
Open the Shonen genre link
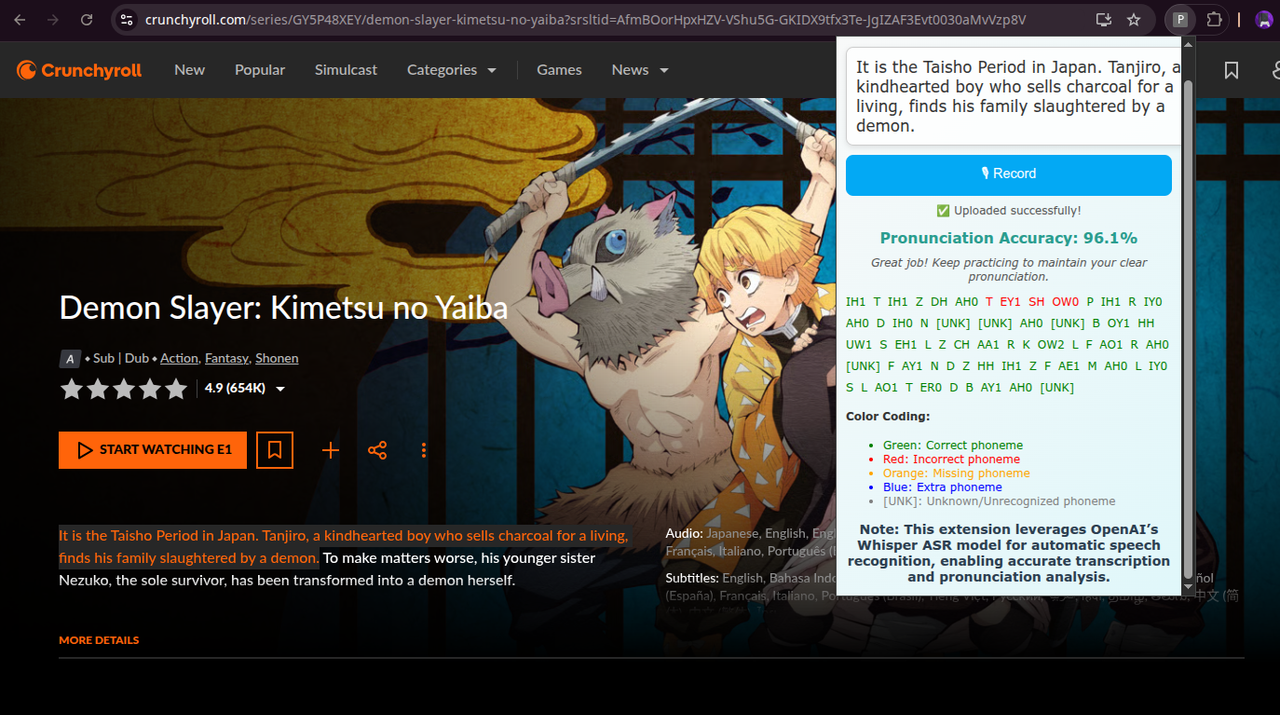(x=277, y=358)
